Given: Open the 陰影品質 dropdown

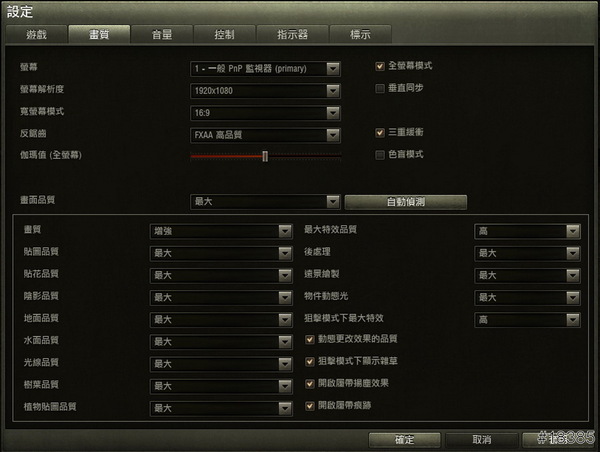Looking at the screenshot, I should click(x=221, y=297).
